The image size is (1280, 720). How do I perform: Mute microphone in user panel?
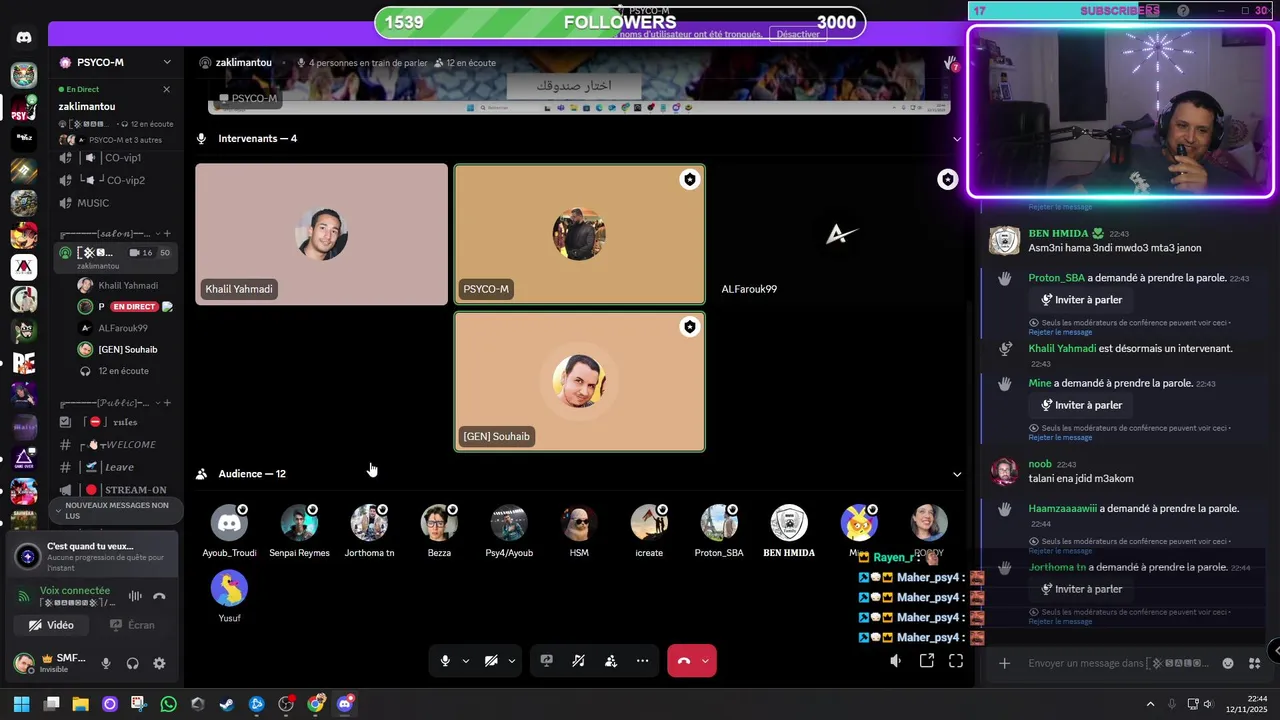[106, 663]
